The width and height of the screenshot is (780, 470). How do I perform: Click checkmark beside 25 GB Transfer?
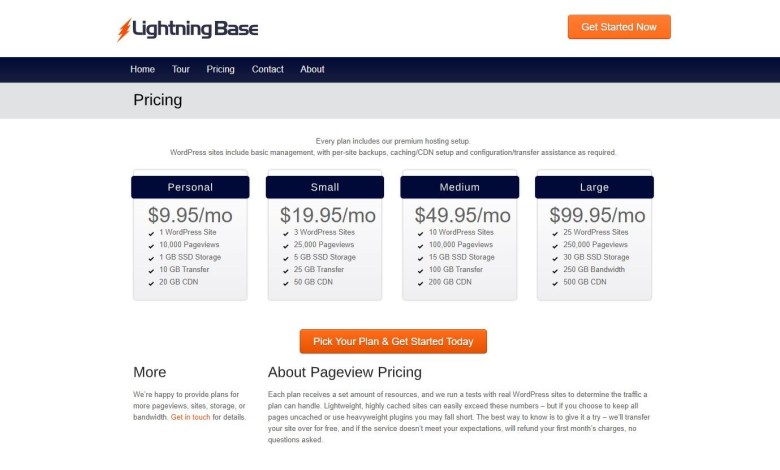point(286,271)
